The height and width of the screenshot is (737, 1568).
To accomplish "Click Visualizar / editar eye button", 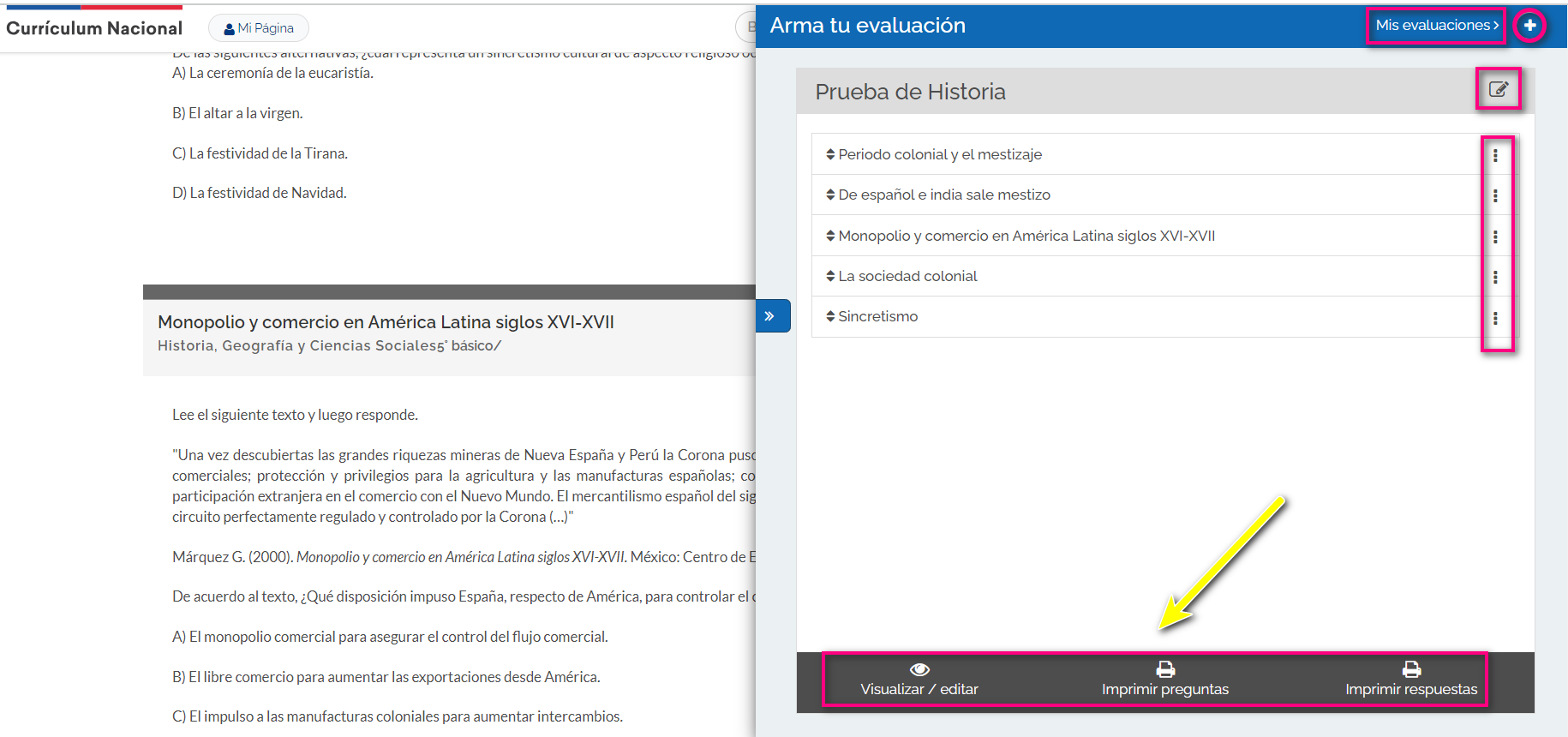I will (x=919, y=680).
